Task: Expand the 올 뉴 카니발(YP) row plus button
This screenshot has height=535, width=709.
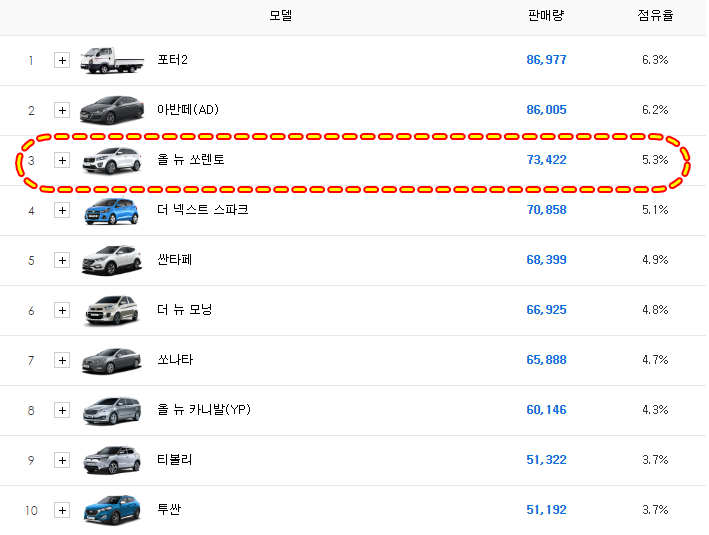Action: tap(62, 410)
